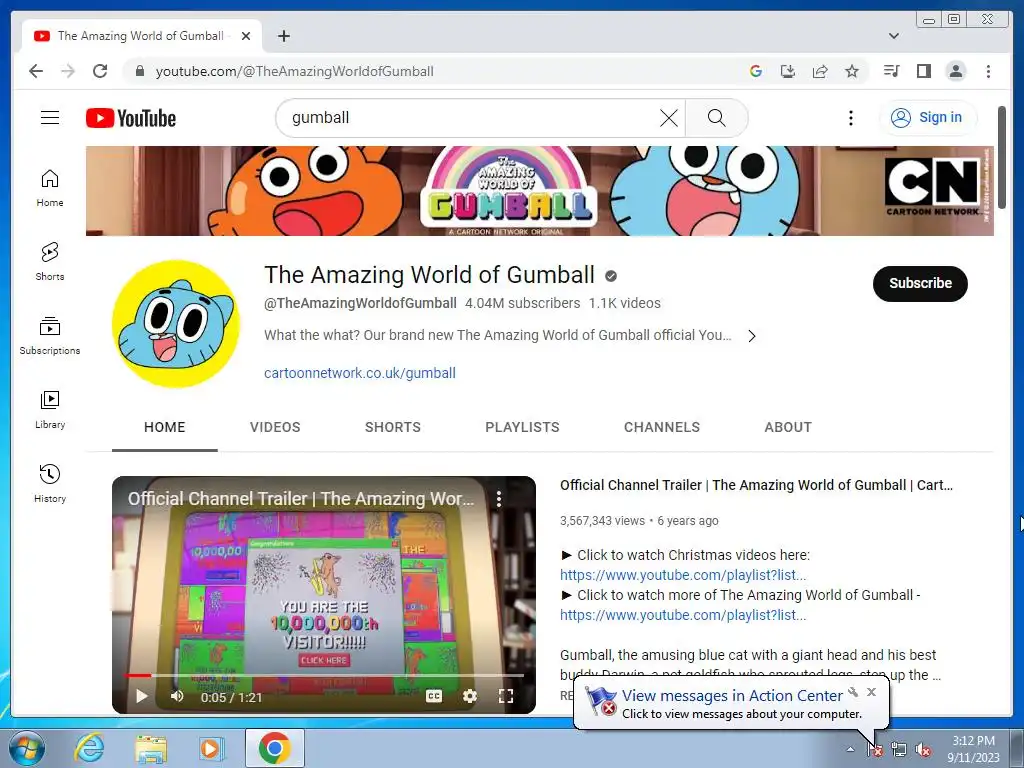Enter fullscreen on trailer video
The width and height of the screenshot is (1024, 768).
[x=505, y=696]
